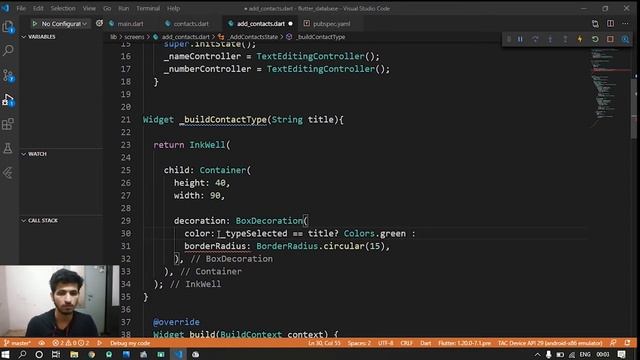Open changes compare icon in editor title

[595, 24]
